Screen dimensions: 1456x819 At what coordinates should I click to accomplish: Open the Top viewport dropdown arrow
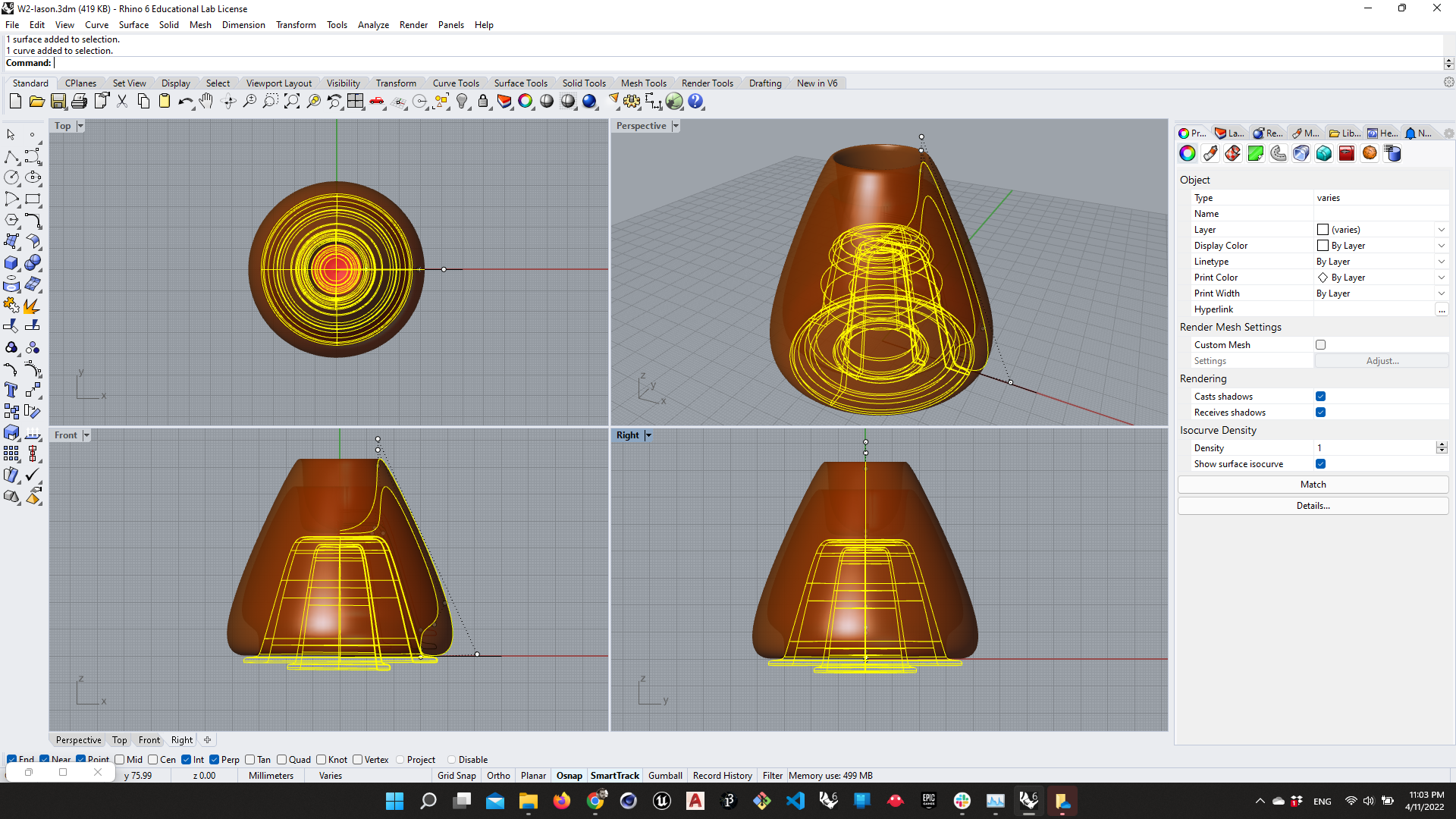[80, 126]
